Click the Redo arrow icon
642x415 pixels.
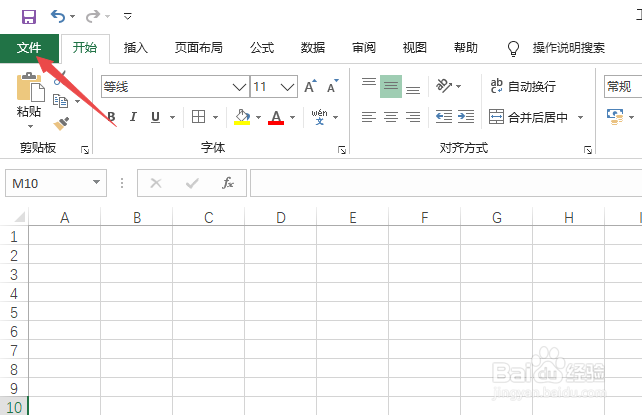click(93, 16)
